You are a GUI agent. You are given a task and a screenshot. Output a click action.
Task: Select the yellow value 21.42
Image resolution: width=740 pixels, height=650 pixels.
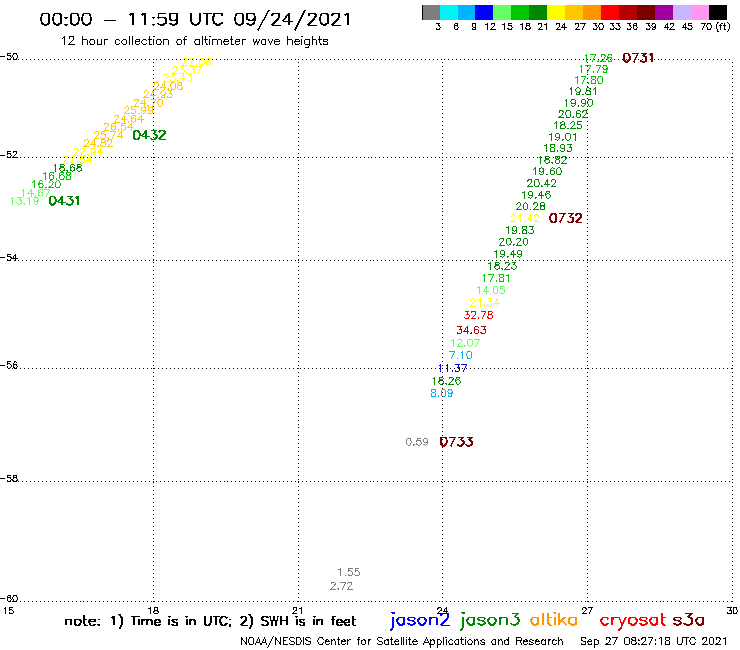[525, 218]
